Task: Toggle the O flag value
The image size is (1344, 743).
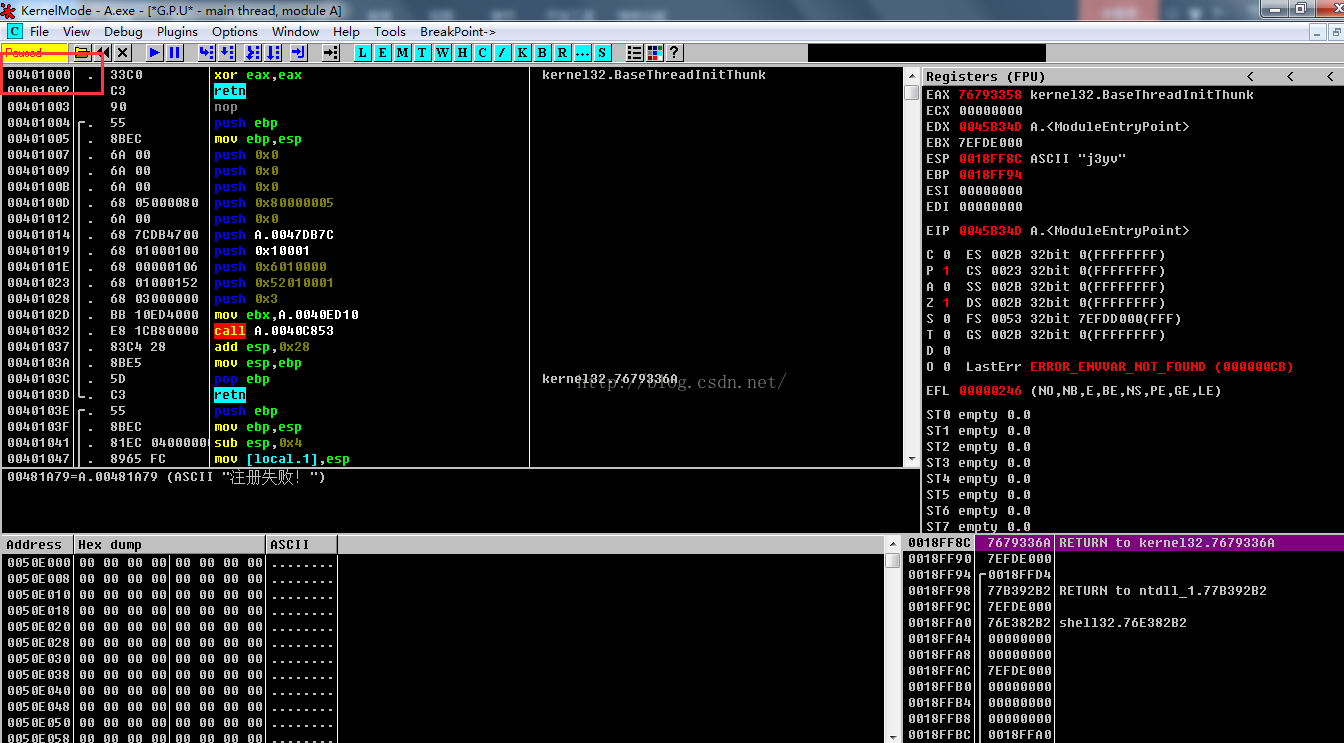Action: 946,367
